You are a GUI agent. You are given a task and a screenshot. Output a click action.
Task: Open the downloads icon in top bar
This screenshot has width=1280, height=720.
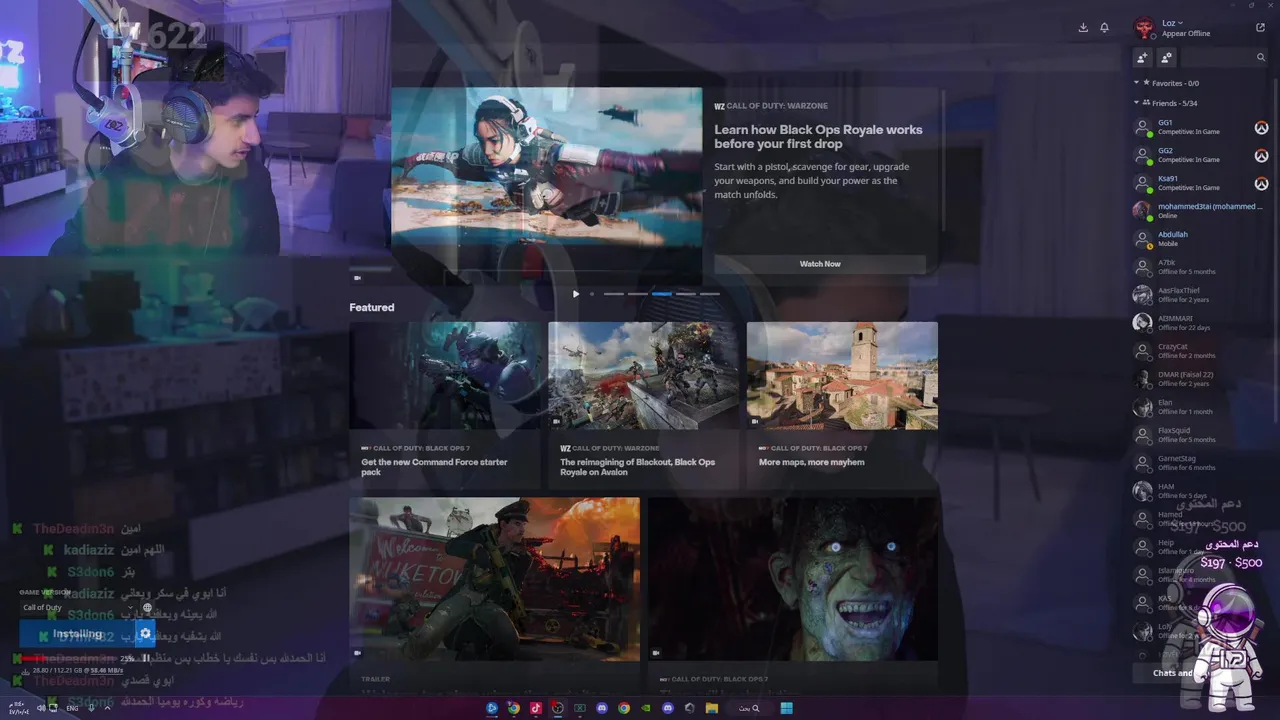point(1083,28)
